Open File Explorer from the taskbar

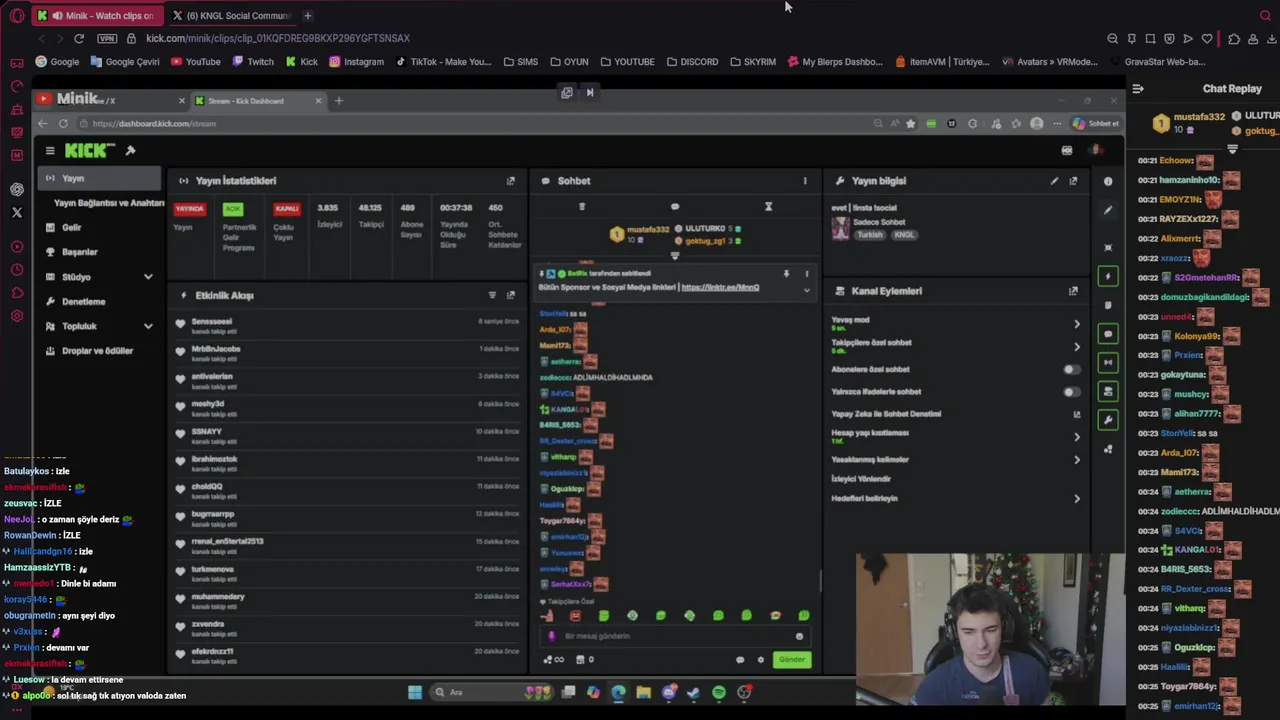tap(643, 692)
